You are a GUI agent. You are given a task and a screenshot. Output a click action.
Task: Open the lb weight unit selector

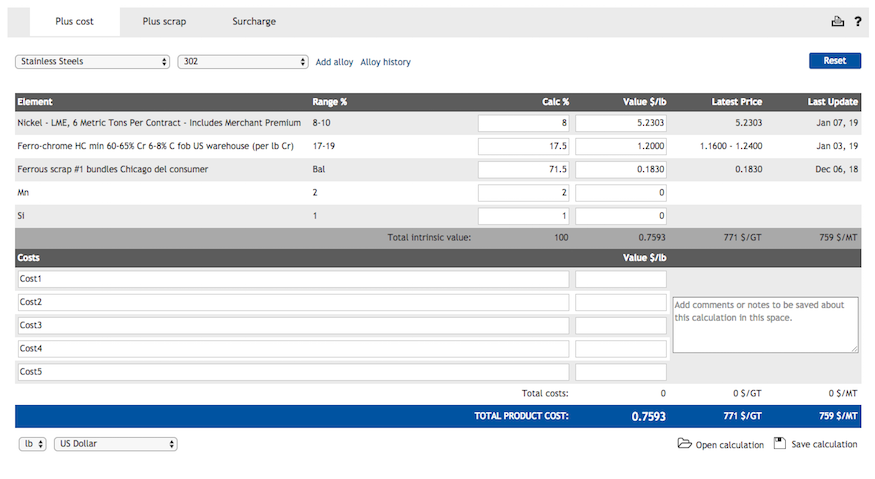pos(32,444)
